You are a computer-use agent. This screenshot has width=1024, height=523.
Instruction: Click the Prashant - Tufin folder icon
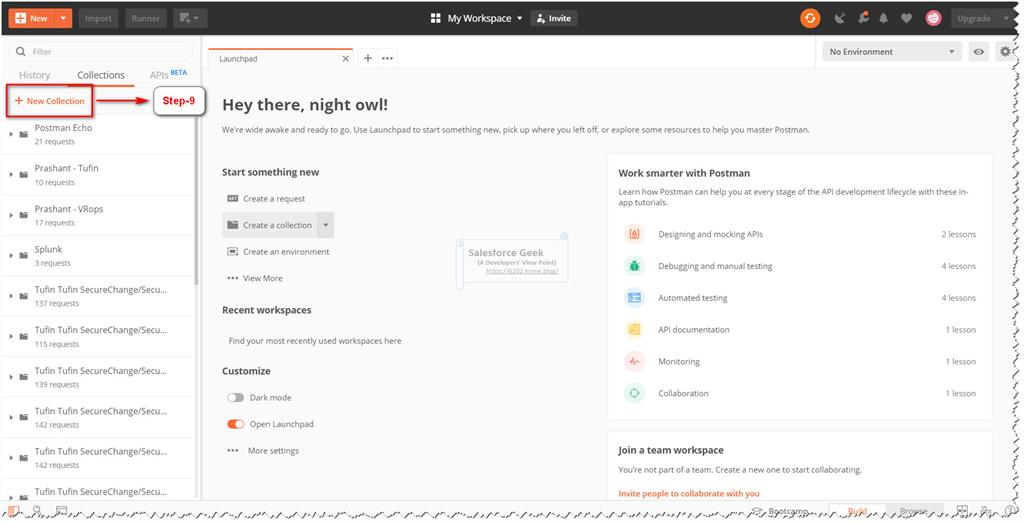[x=24, y=175]
